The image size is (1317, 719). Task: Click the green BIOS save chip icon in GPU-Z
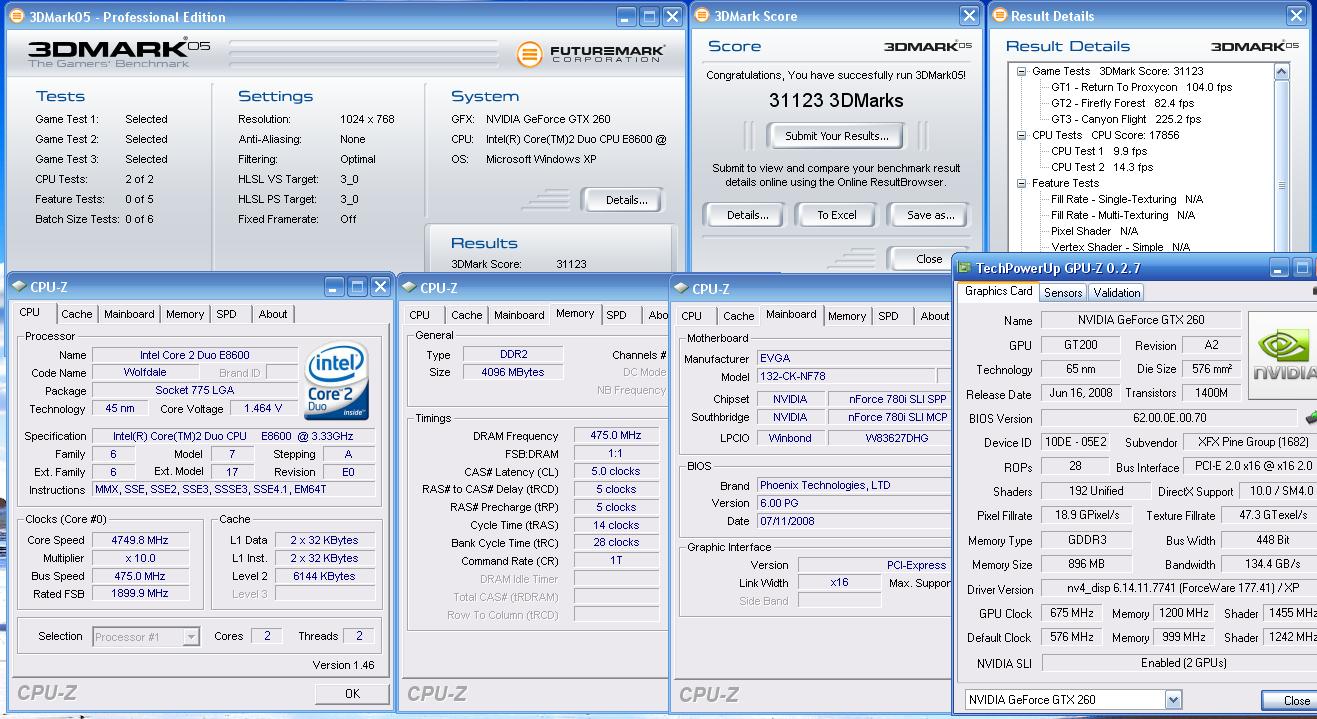point(1311,418)
